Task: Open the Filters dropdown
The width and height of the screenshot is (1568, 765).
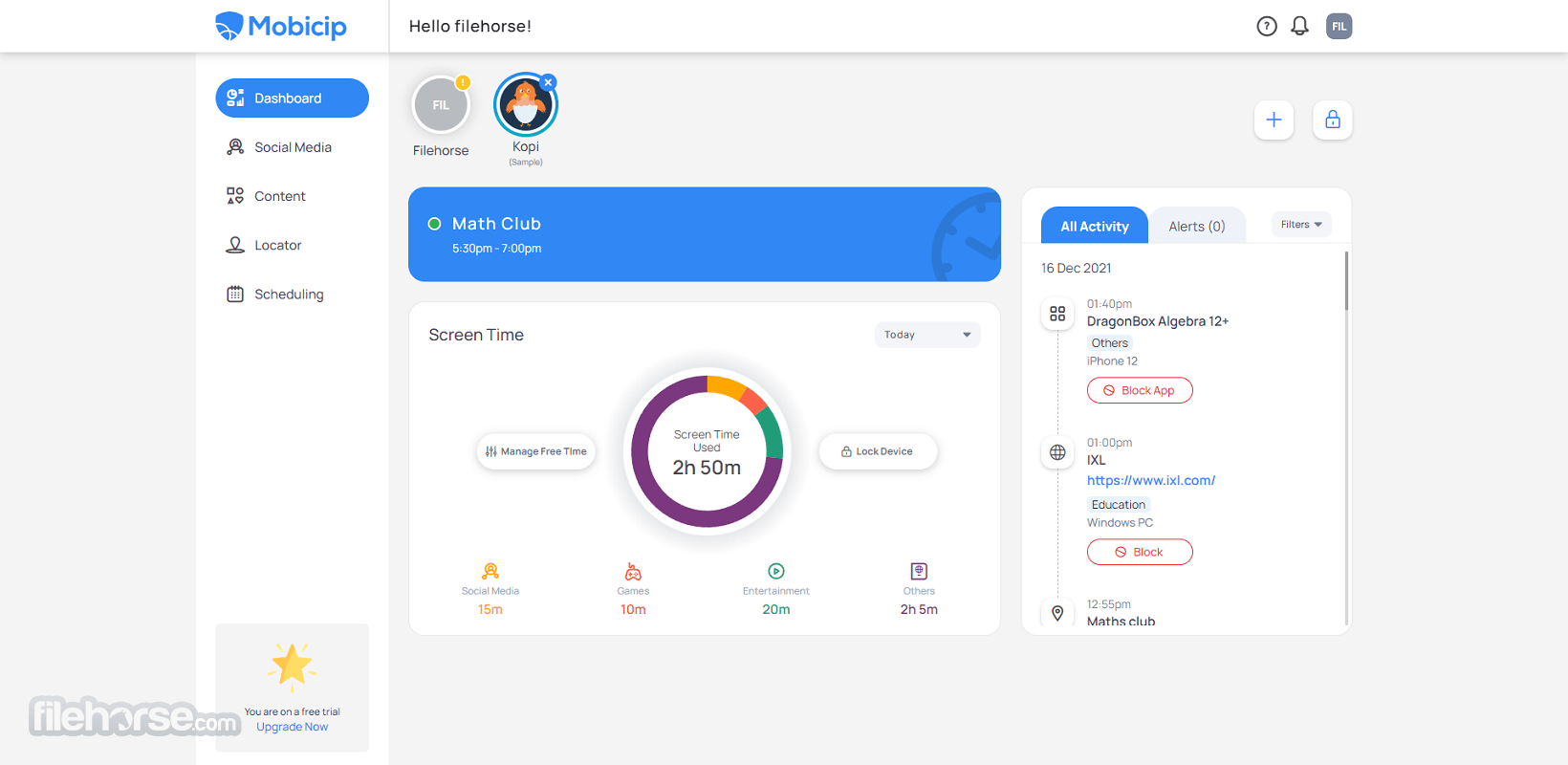Action: [1301, 225]
